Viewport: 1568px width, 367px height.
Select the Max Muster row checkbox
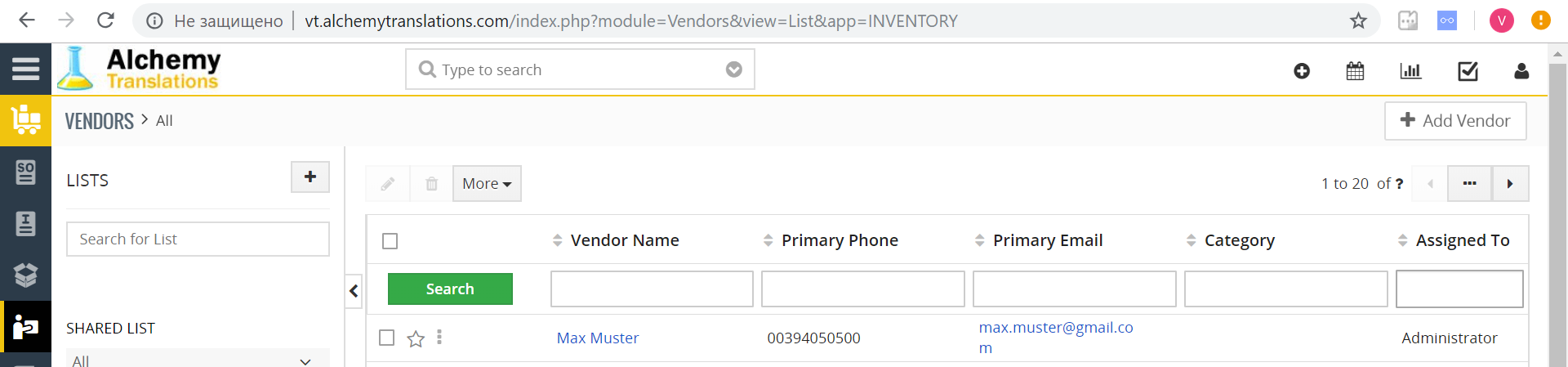(387, 338)
